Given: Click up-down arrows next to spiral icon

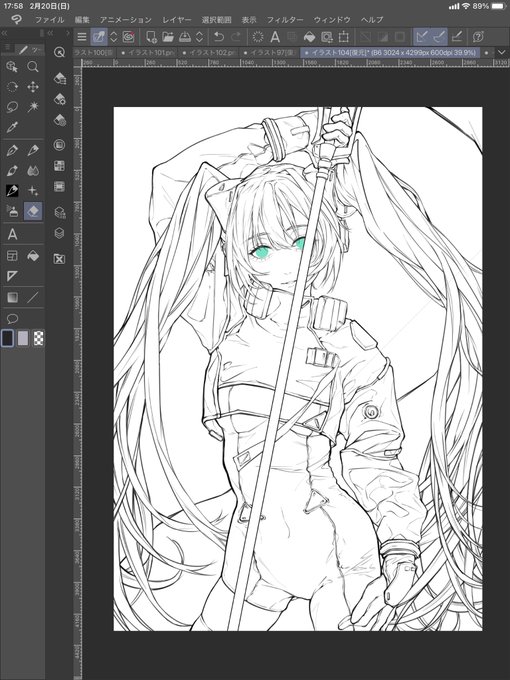Looking at the screenshot, I should (113, 37).
